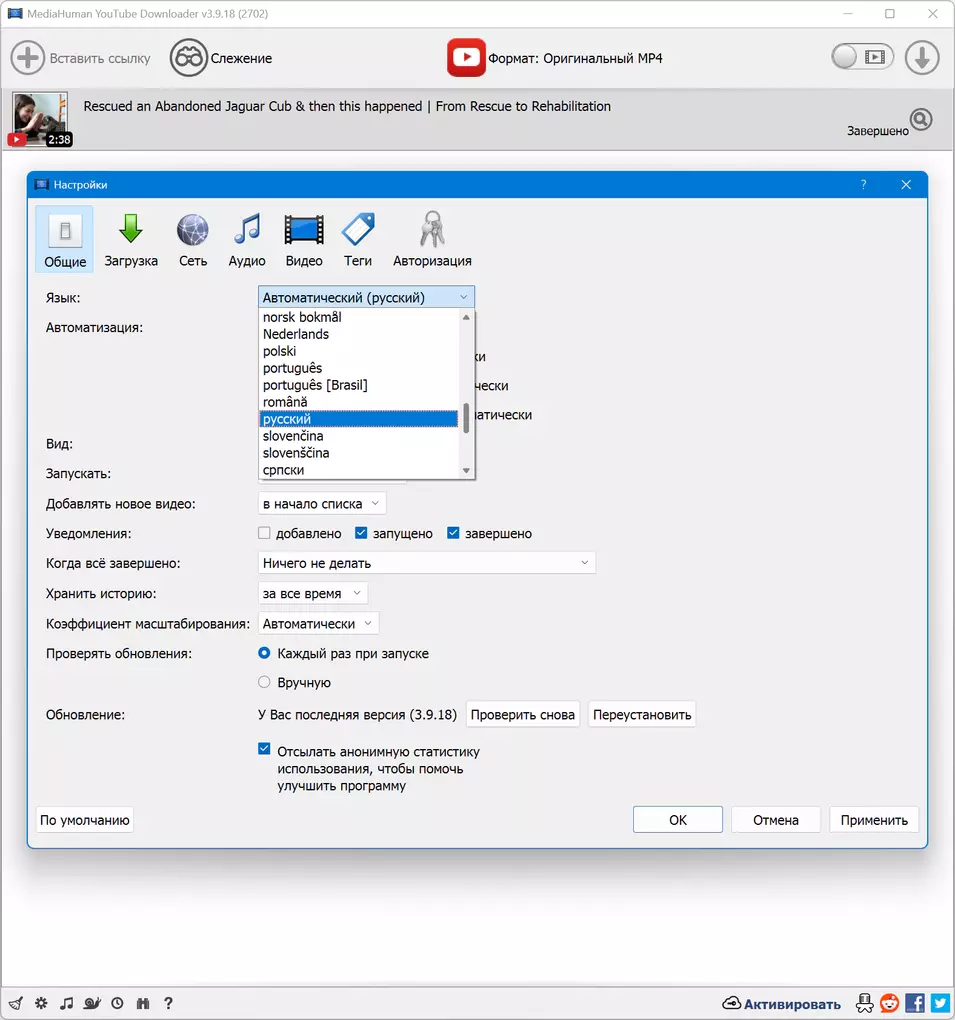Image resolution: width=955 pixels, height=1020 pixels.
Task: Choose slovenščina from language list
Action: tap(359, 453)
